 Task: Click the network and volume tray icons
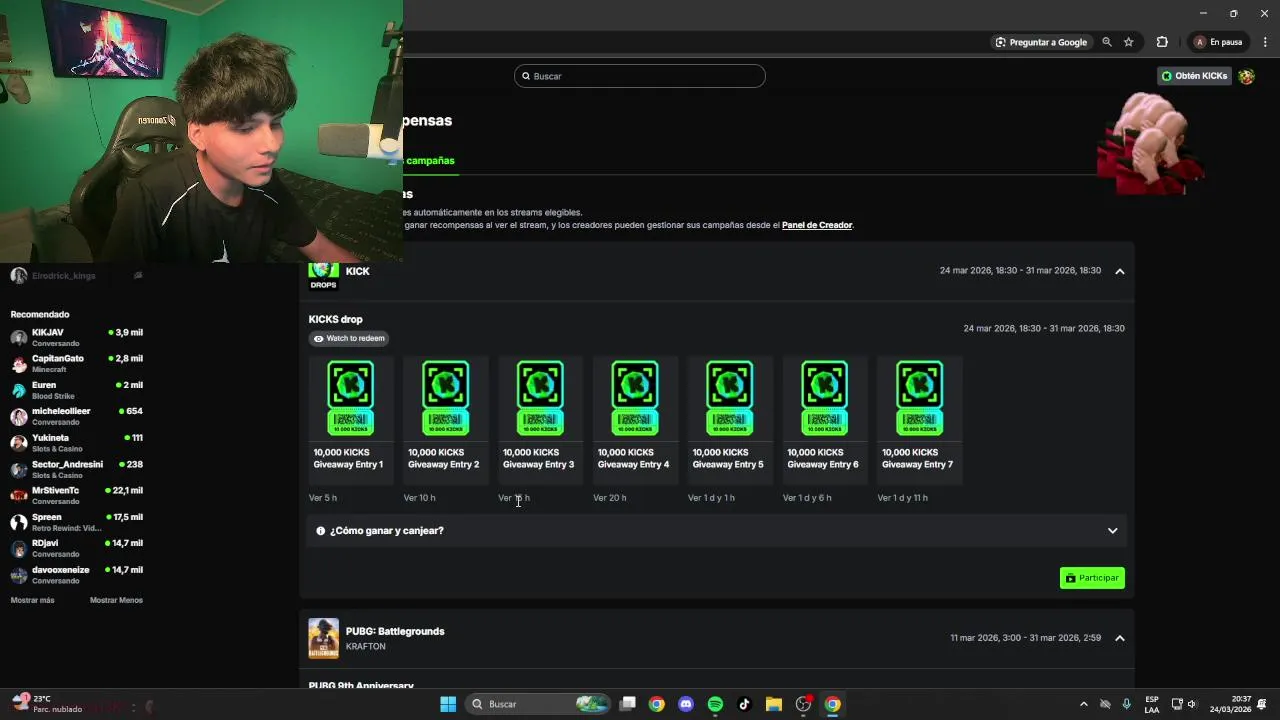1184,704
